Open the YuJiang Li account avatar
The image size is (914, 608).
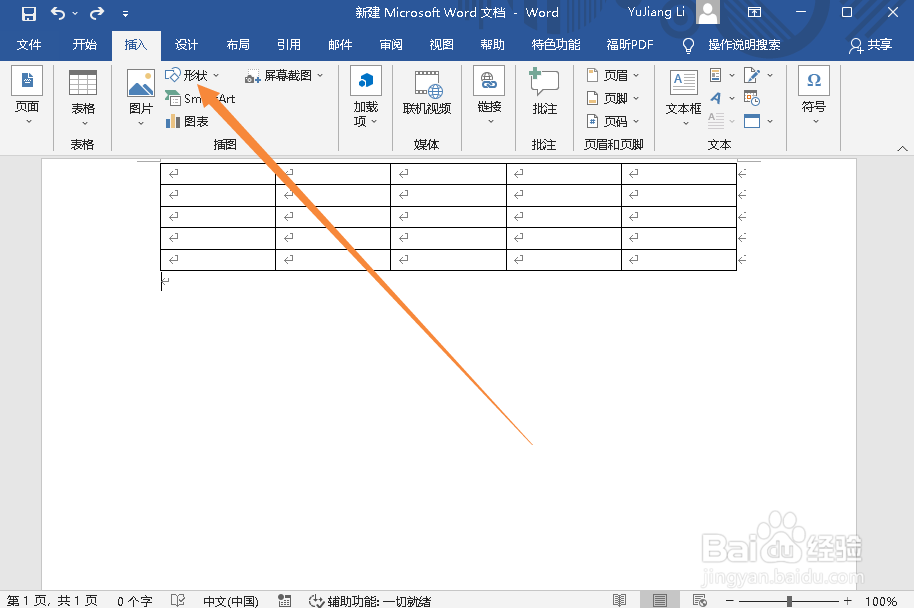pyautogui.click(x=708, y=12)
